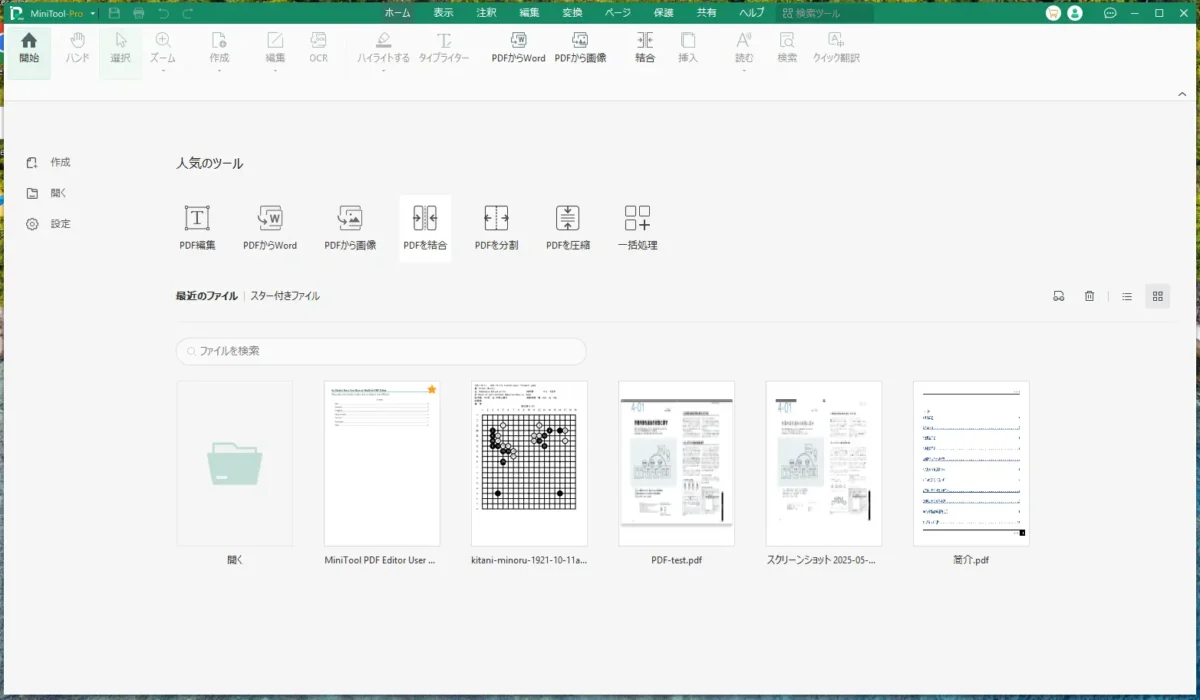
Task: Click the clean-up icon beside trash
Action: pyautogui.click(x=1058, y=296)
